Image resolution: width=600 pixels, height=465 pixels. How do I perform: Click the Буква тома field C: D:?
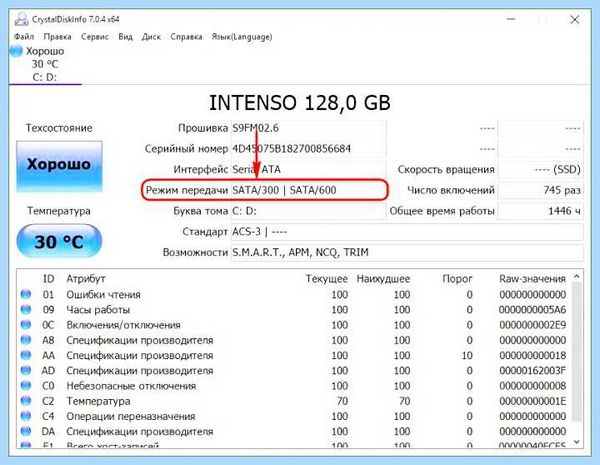308,211
